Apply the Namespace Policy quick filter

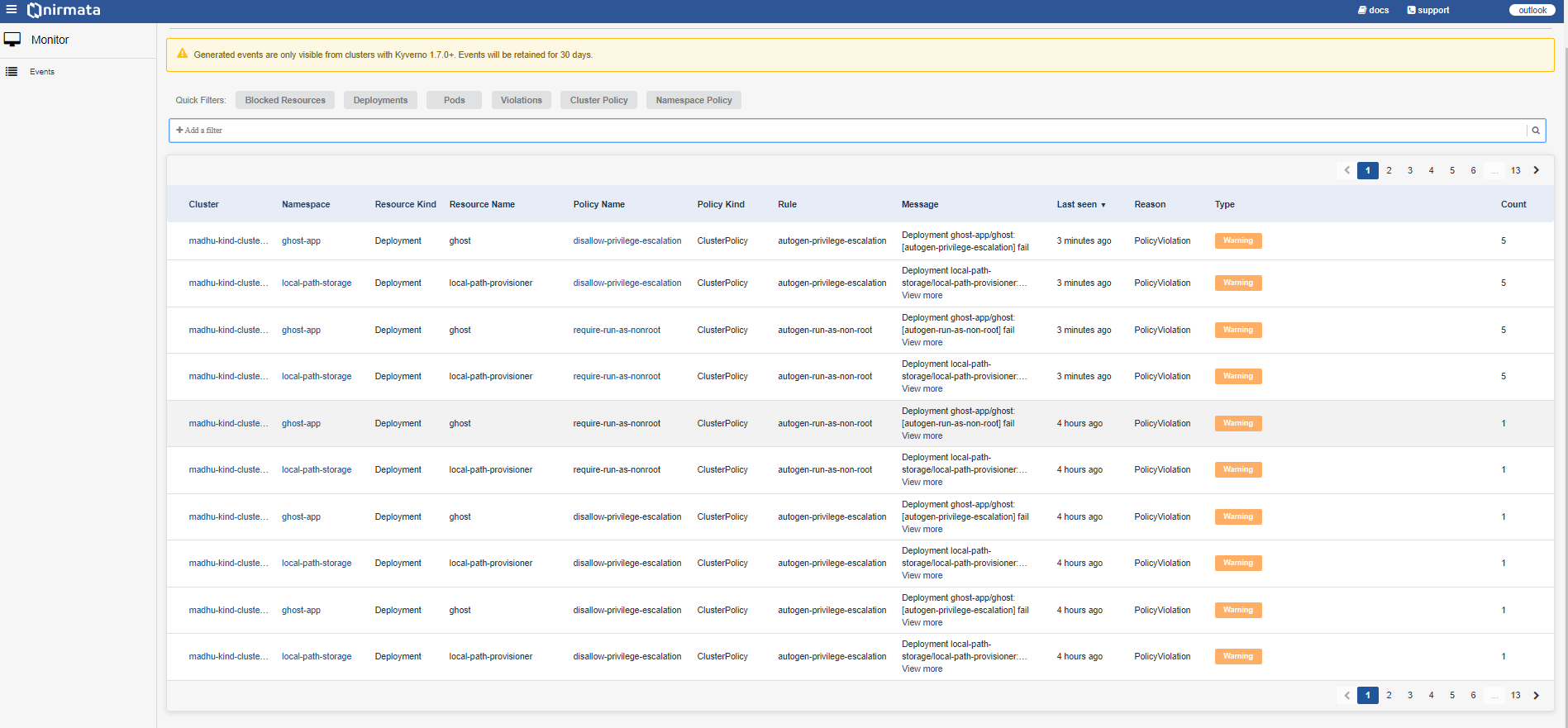click(693, 100)
